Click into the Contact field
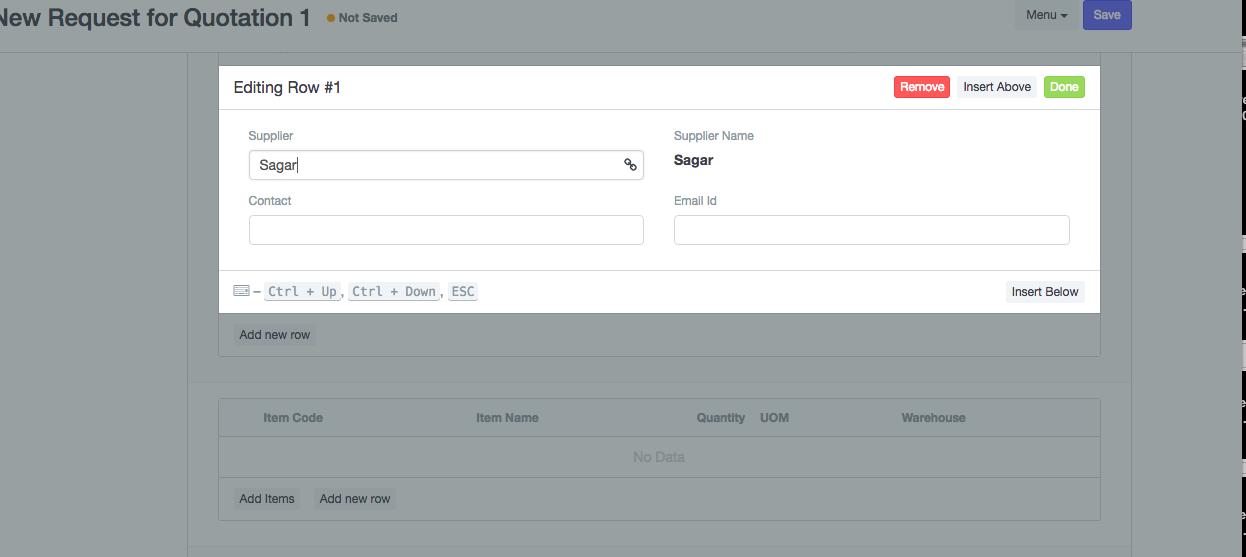 (446, 230)
